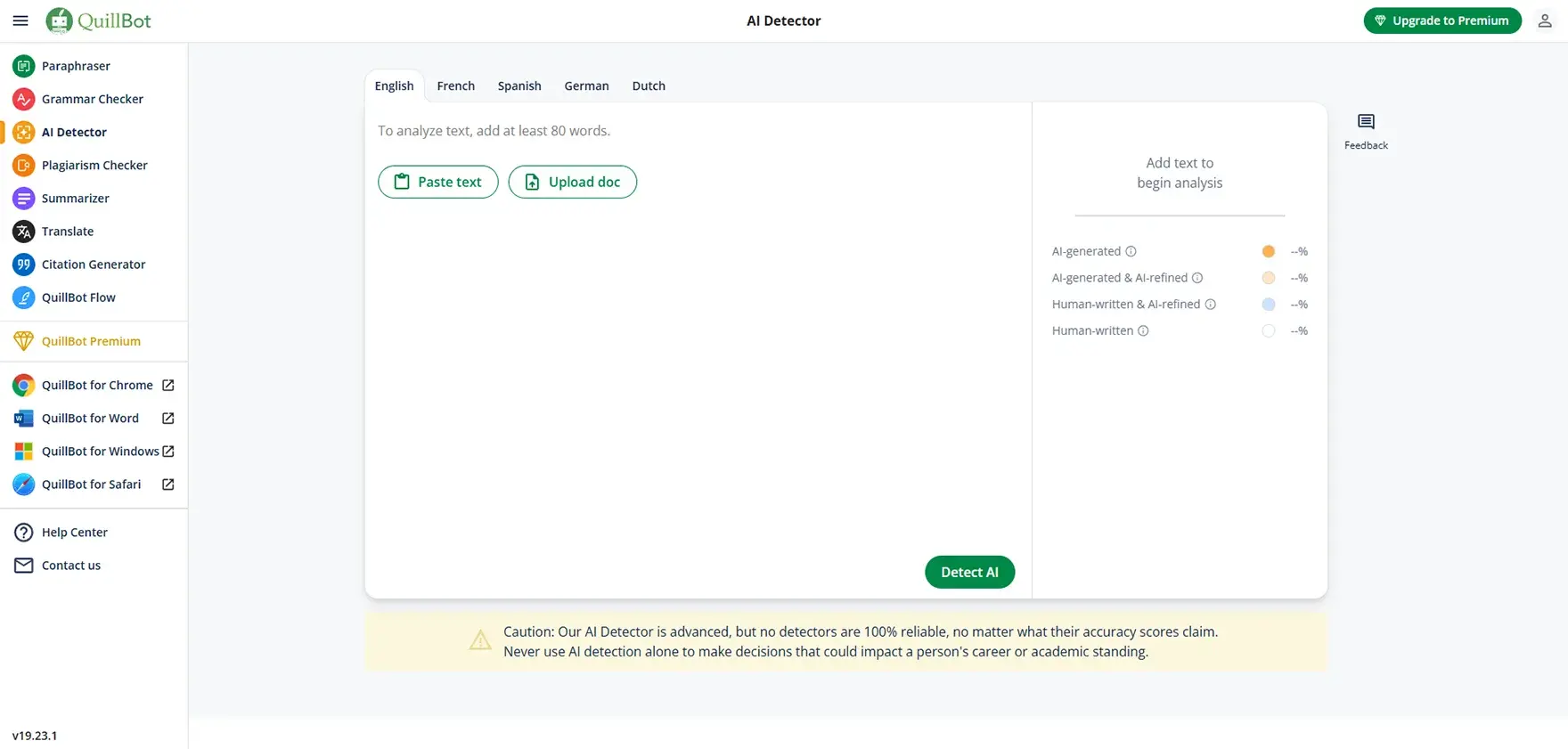Screen dimensions: 1568x749
Task: Click the caution warning triangle icon
Action: [480, 639]
